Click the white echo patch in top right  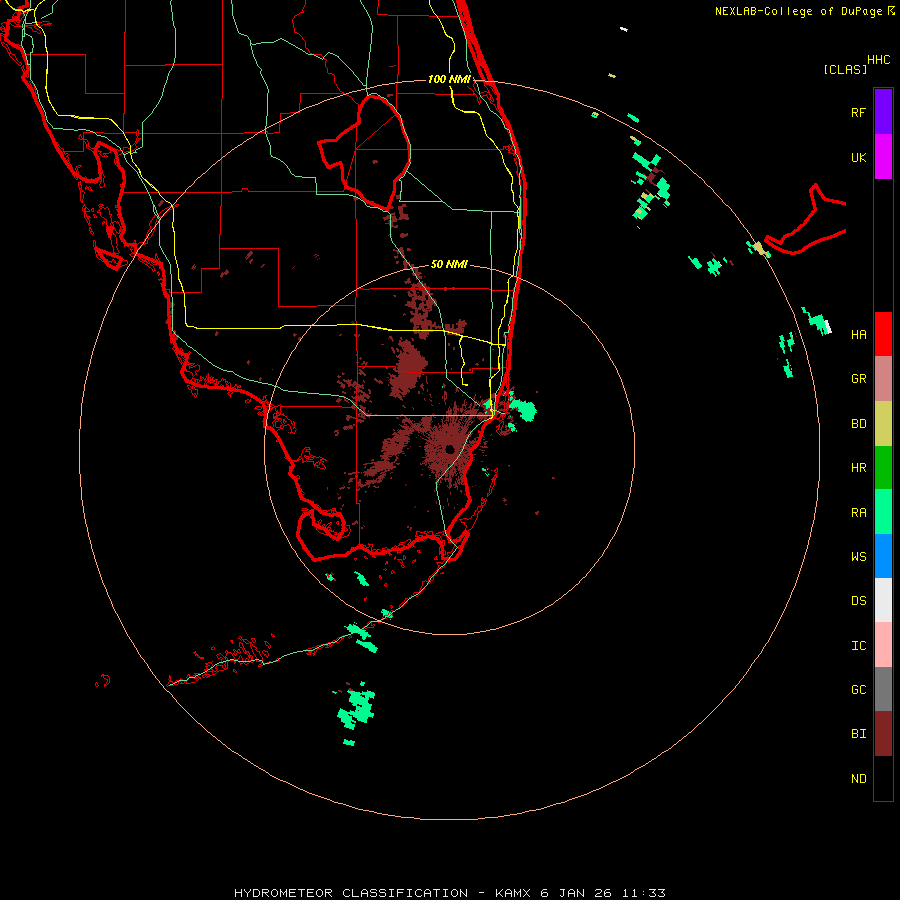pyautogui.click(x=624, y=29)
